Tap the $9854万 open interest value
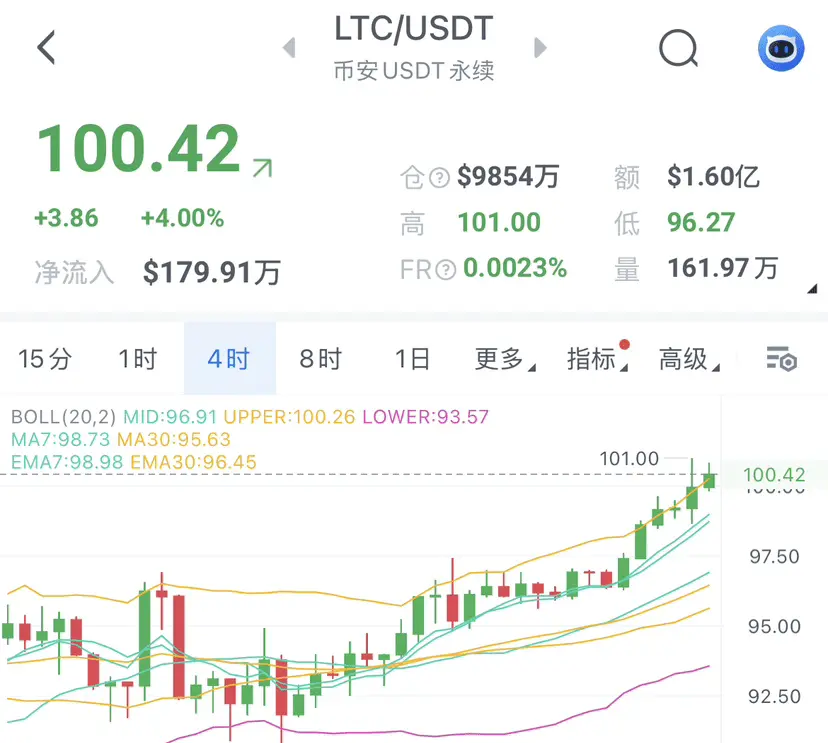This screenshot has height=743, width=828. [x=508, y=176]
